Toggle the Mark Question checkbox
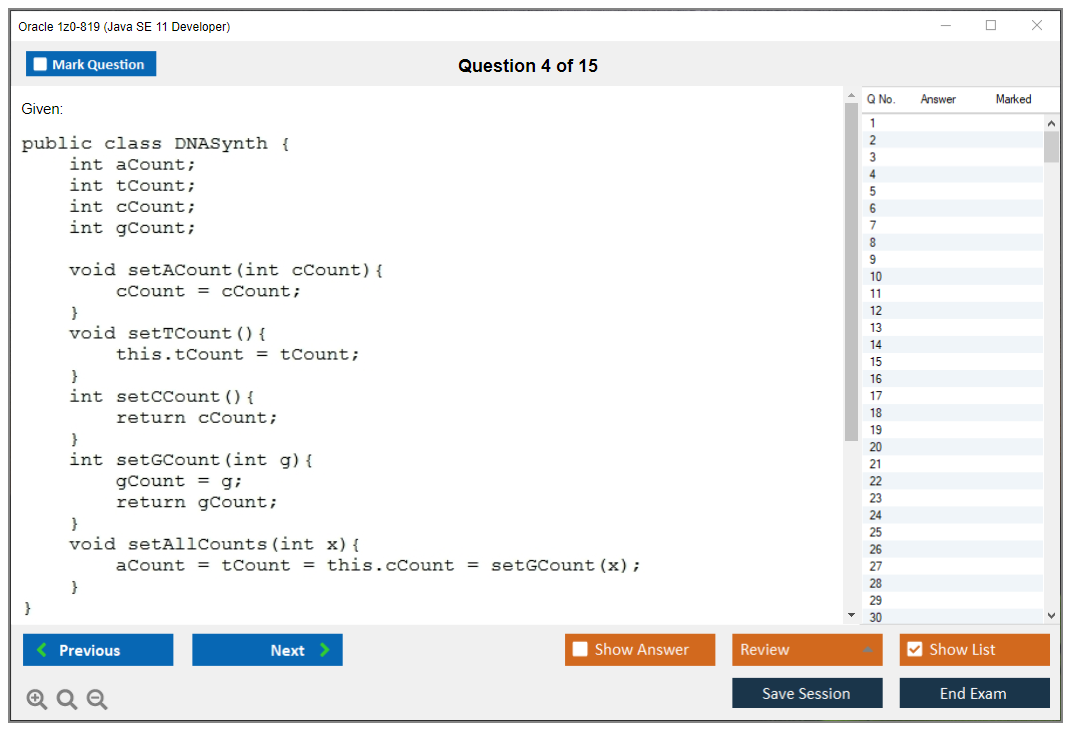This screenshot has height=735, width=1075. click(x=41, y=65)
